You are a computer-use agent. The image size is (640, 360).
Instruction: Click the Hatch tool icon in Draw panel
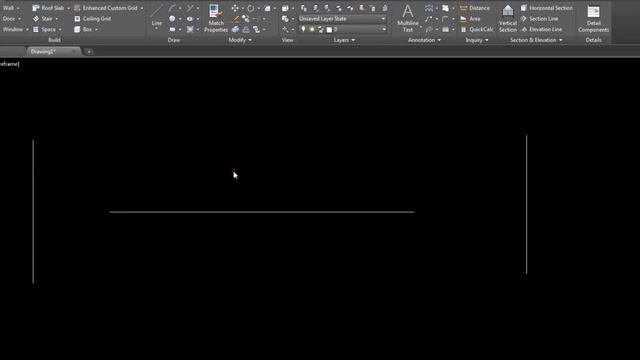click(x=190, y=29)
